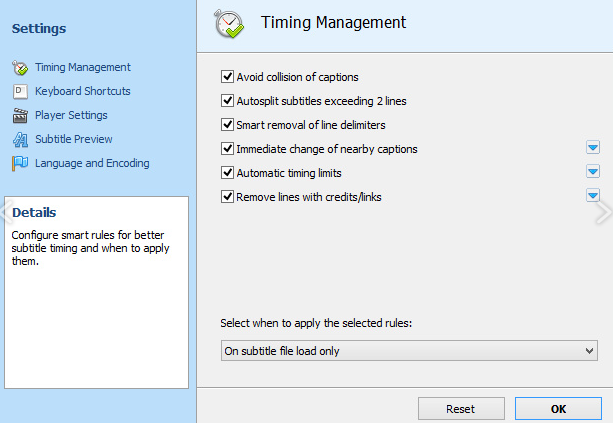The height and width of the screenshot is (423, 613).
Task: Disable Smart removal of line delimiters
Action: (228, 125)
